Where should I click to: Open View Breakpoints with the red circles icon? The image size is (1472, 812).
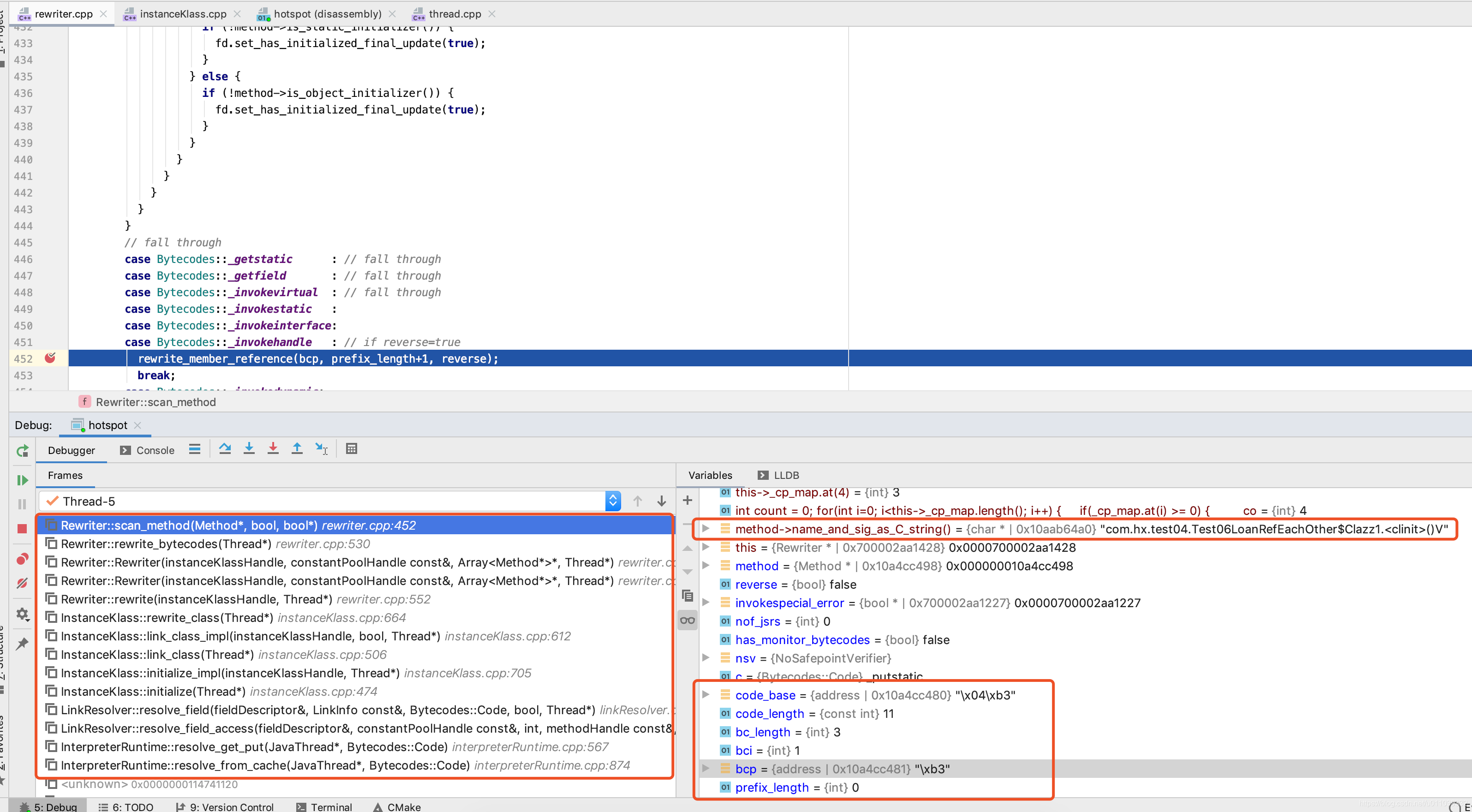[22, 558]
